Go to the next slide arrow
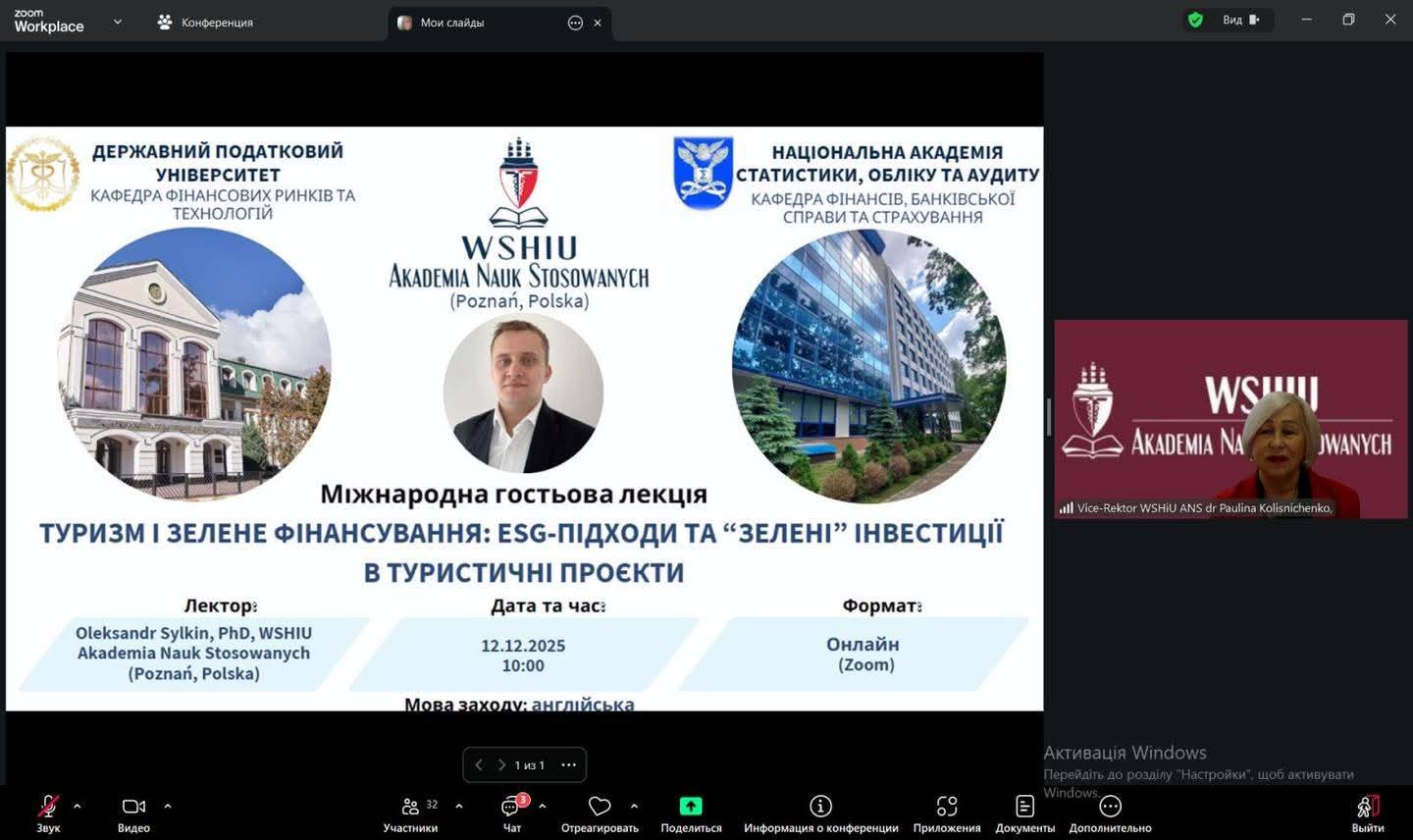This screenshot has height=840, width=1413. pyautogui.click(x=501, y=764)
